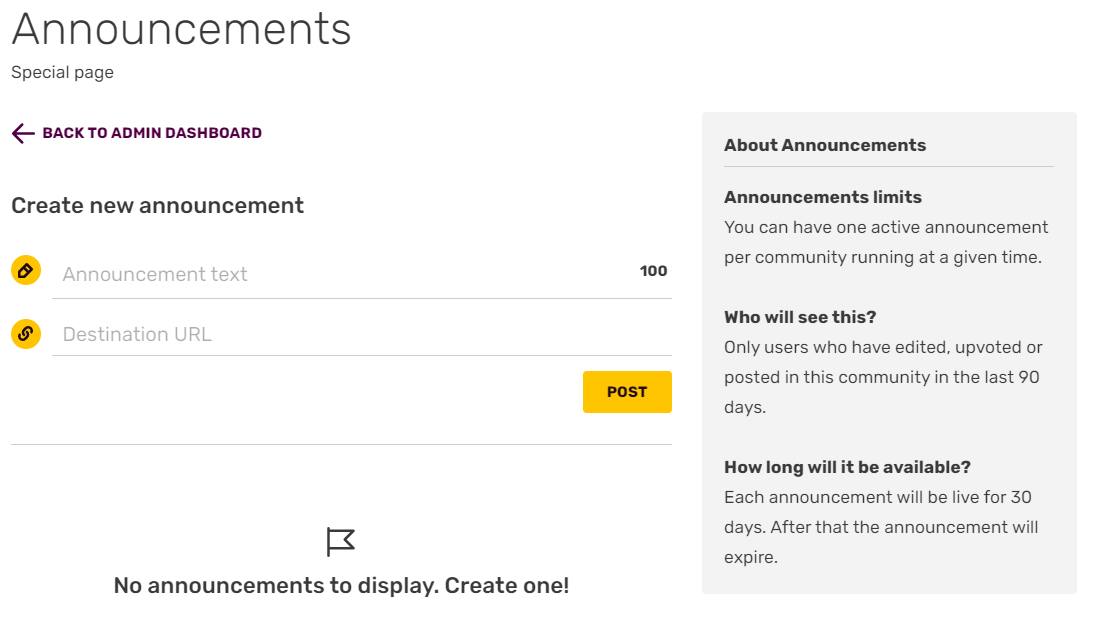Click the Announcements limits subheading
Screen dimensions: 1095x639
823,197
